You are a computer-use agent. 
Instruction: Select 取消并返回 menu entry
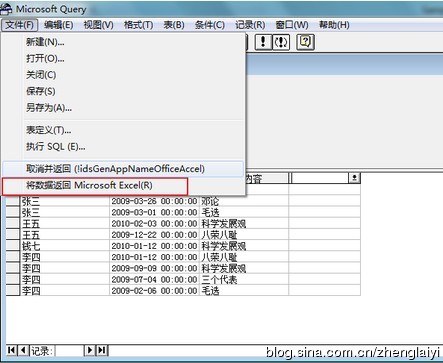[123, 169]
